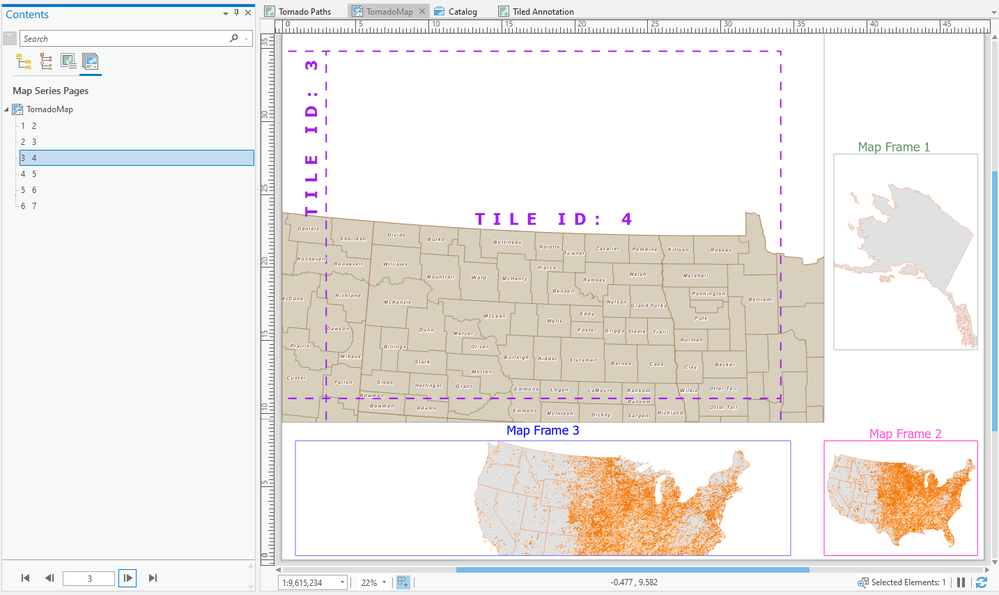The height and width of the screenshot is (595, 999).
Task: Click the Contents search input field
Action: tap(122, 38)
